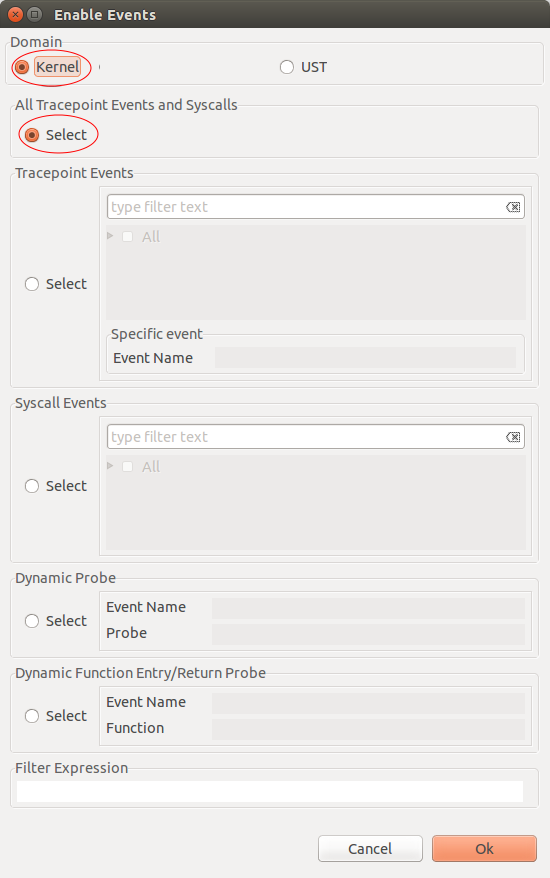
Task: Select the UST domain radio button
Action: tap(287, 67)
